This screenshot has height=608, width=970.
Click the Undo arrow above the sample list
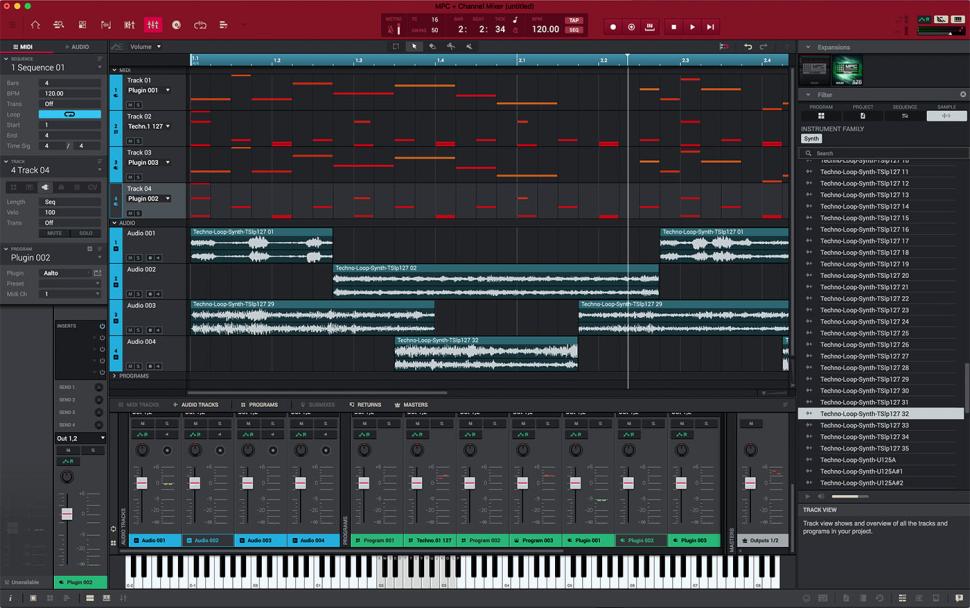pyautogui.click(x=748, y=46)
